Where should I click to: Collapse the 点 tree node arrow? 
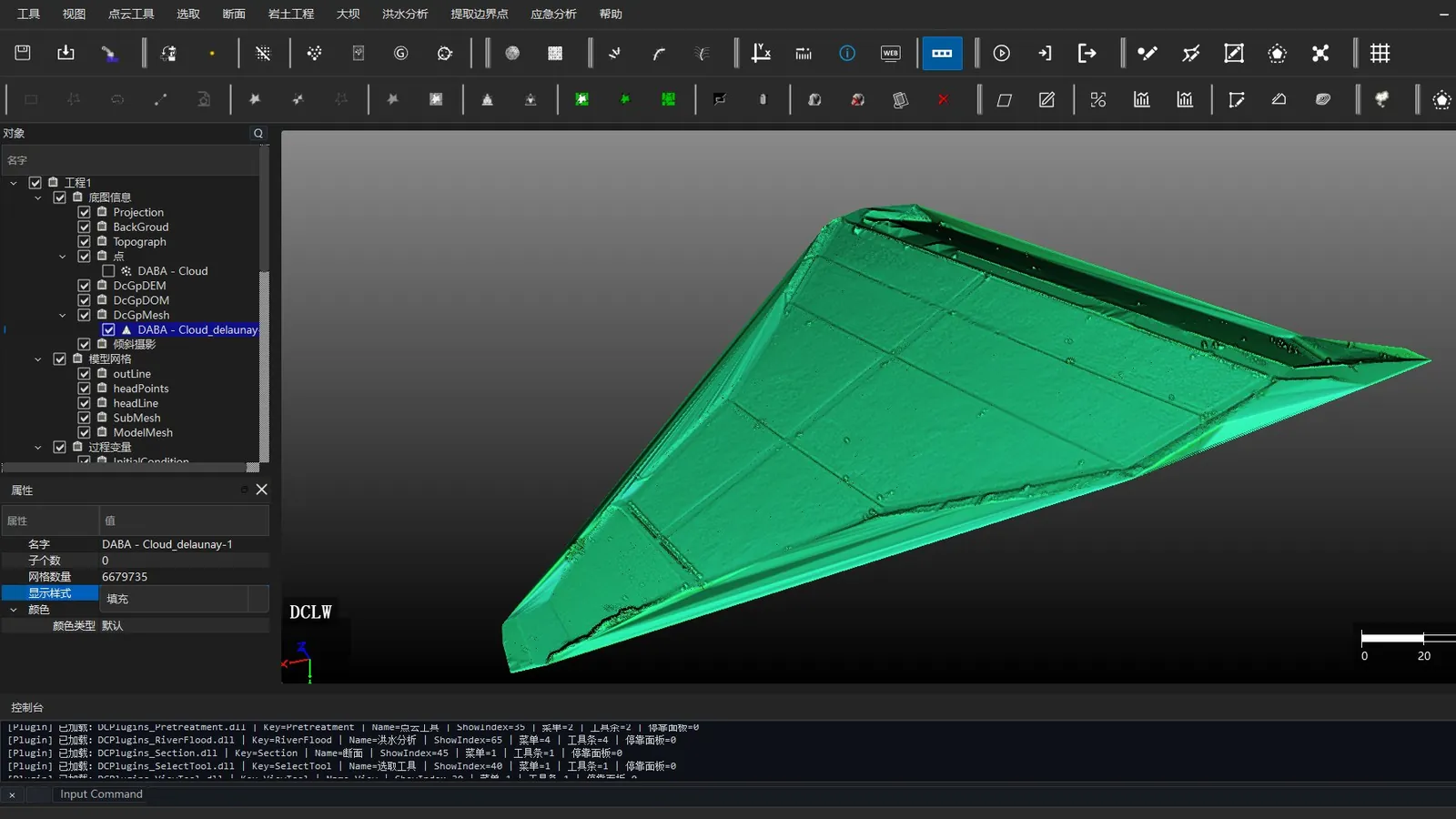(63, 257)
